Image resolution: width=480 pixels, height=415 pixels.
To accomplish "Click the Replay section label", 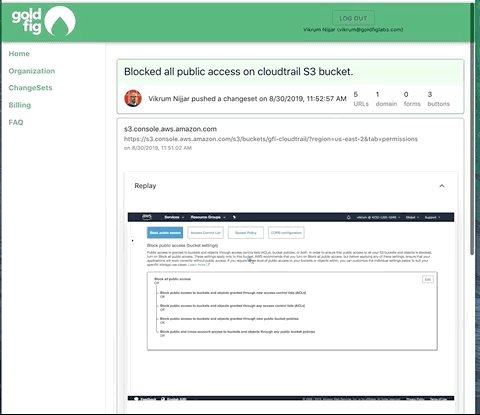I will click(145, 186).
